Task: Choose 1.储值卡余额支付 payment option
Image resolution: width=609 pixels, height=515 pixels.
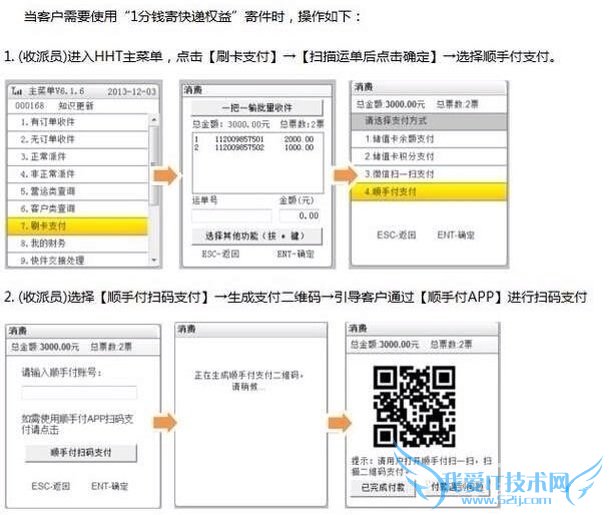Action: (429, 139)
